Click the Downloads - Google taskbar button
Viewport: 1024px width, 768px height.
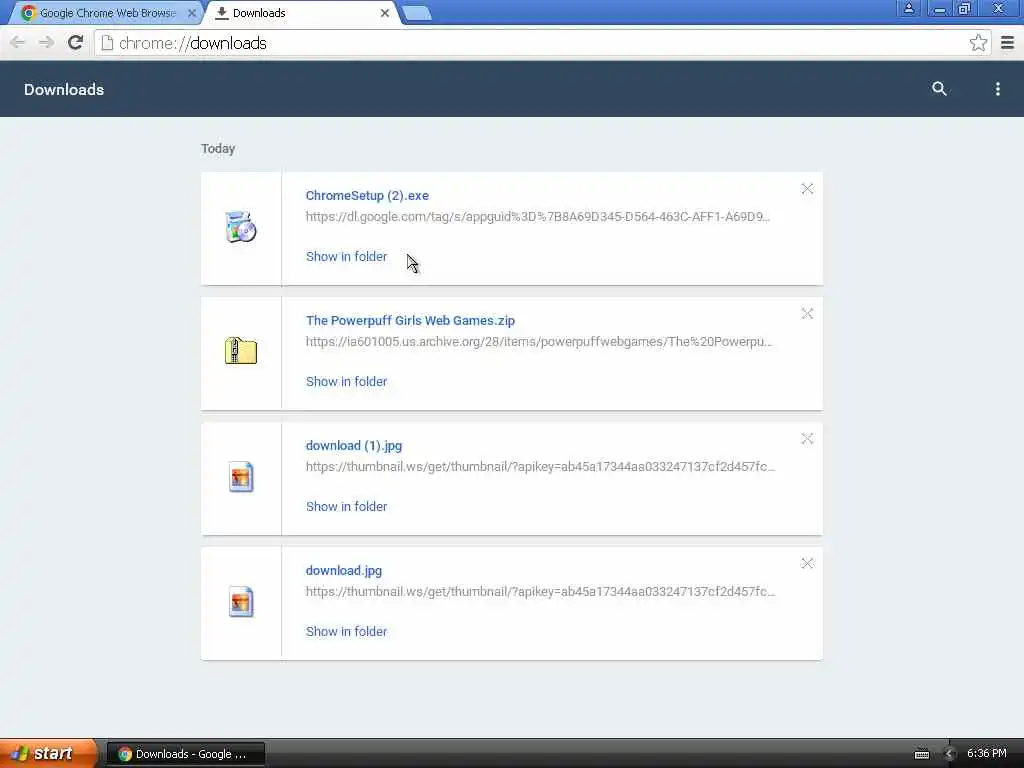point(185,754)
